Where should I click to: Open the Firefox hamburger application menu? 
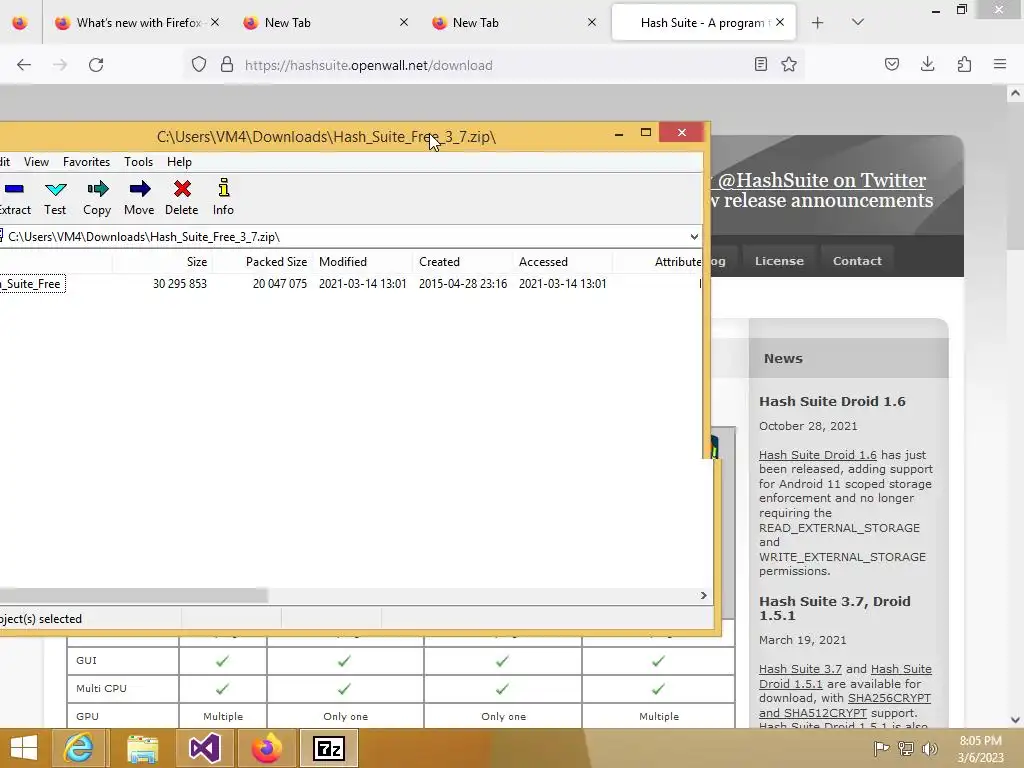click(1000, 65)
